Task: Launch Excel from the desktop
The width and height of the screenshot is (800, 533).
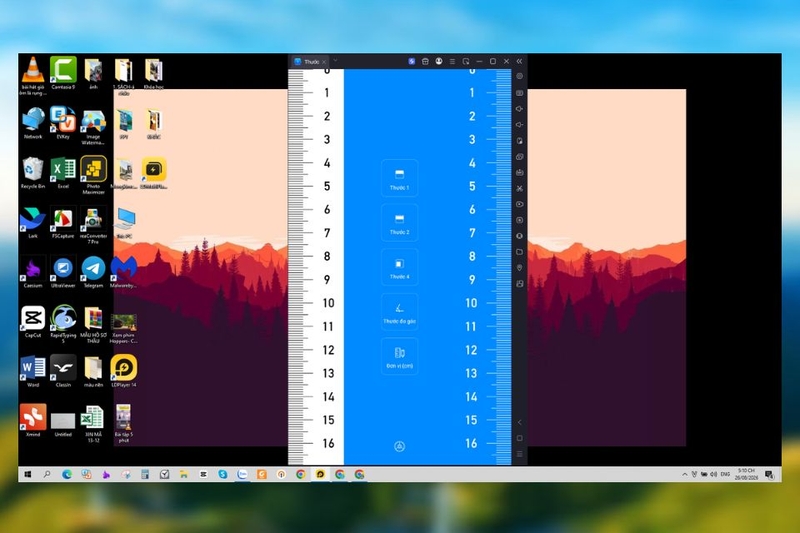Action: tap(63, 173)
